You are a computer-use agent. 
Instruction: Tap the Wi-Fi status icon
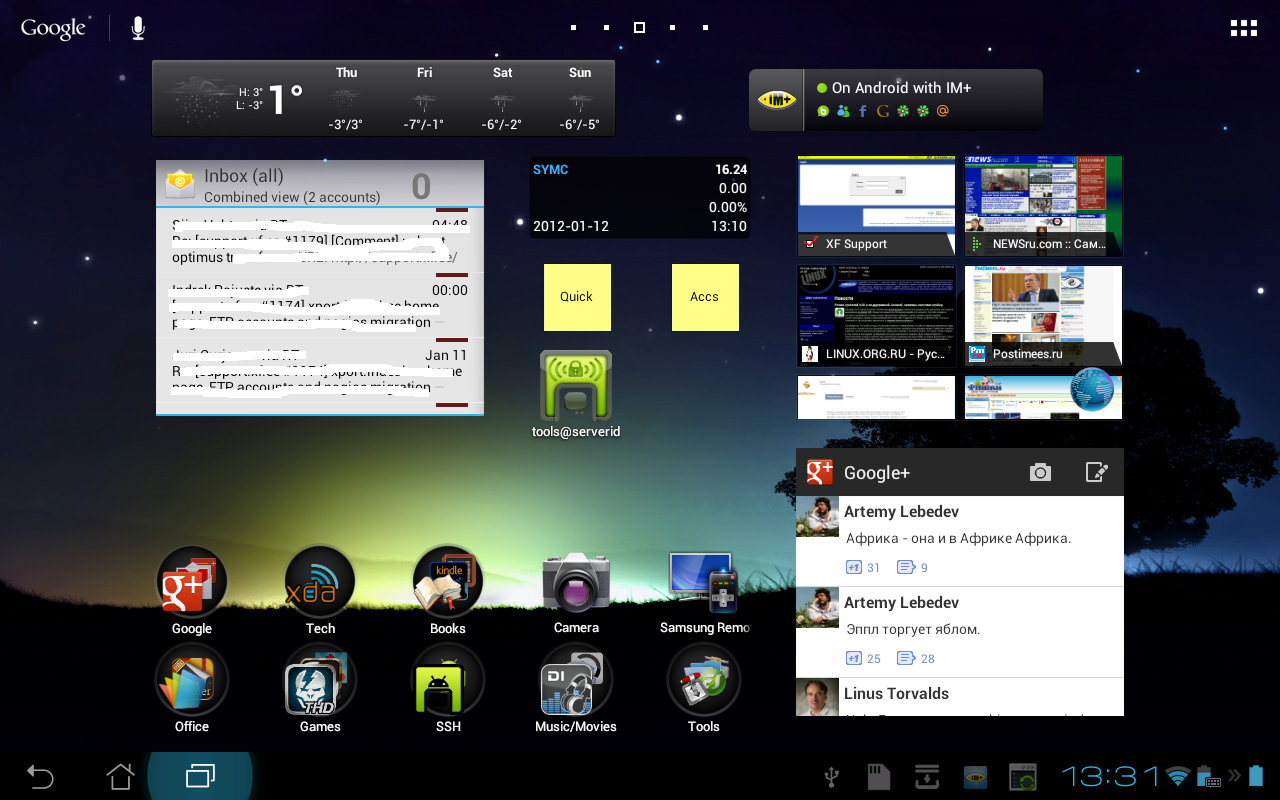1178,776
